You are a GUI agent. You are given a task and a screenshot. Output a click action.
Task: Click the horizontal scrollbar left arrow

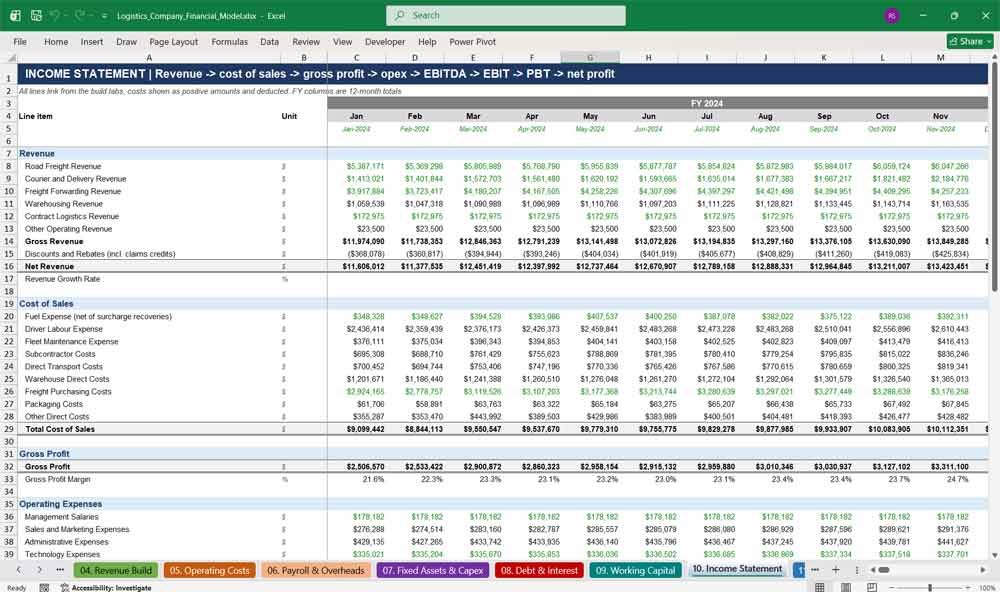[872, 570]
